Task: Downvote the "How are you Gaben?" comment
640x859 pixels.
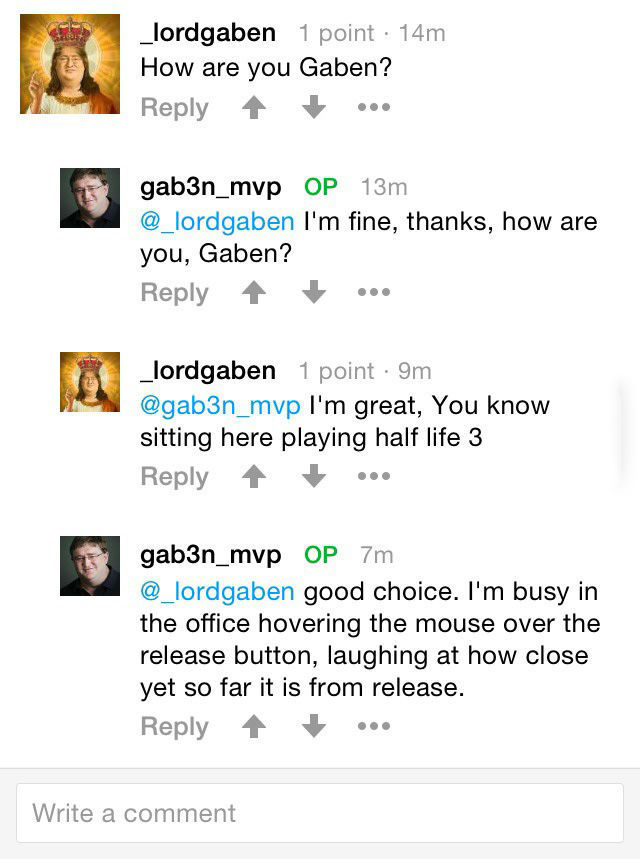Action: point(314,107)
